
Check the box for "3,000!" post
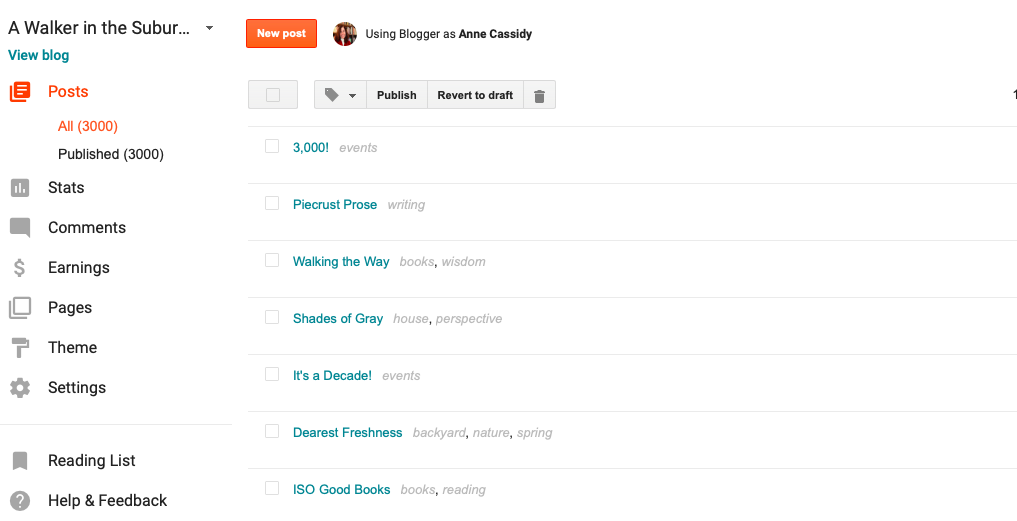272,146
